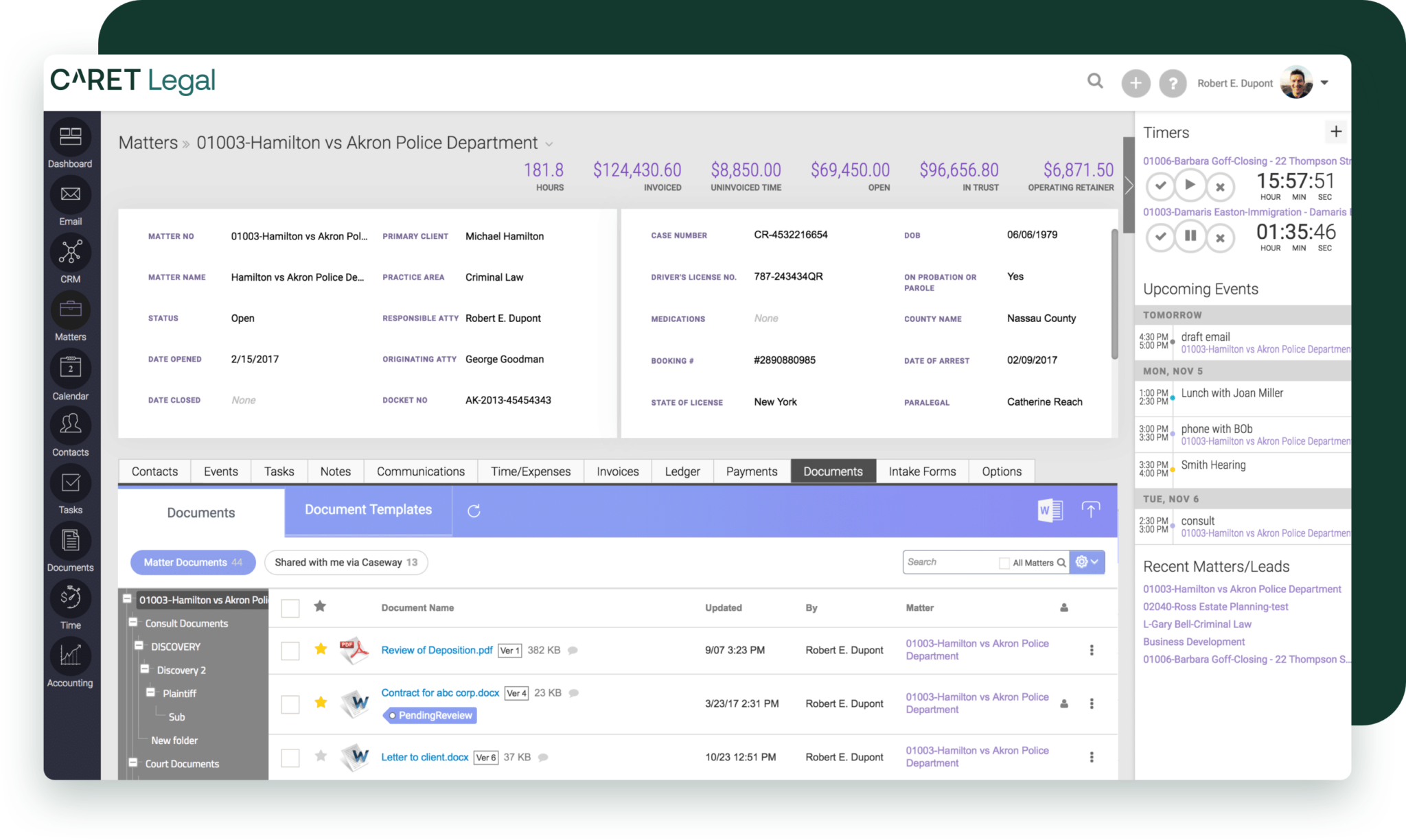
Task: Refresh the documents list
Action: click(474, 511)
